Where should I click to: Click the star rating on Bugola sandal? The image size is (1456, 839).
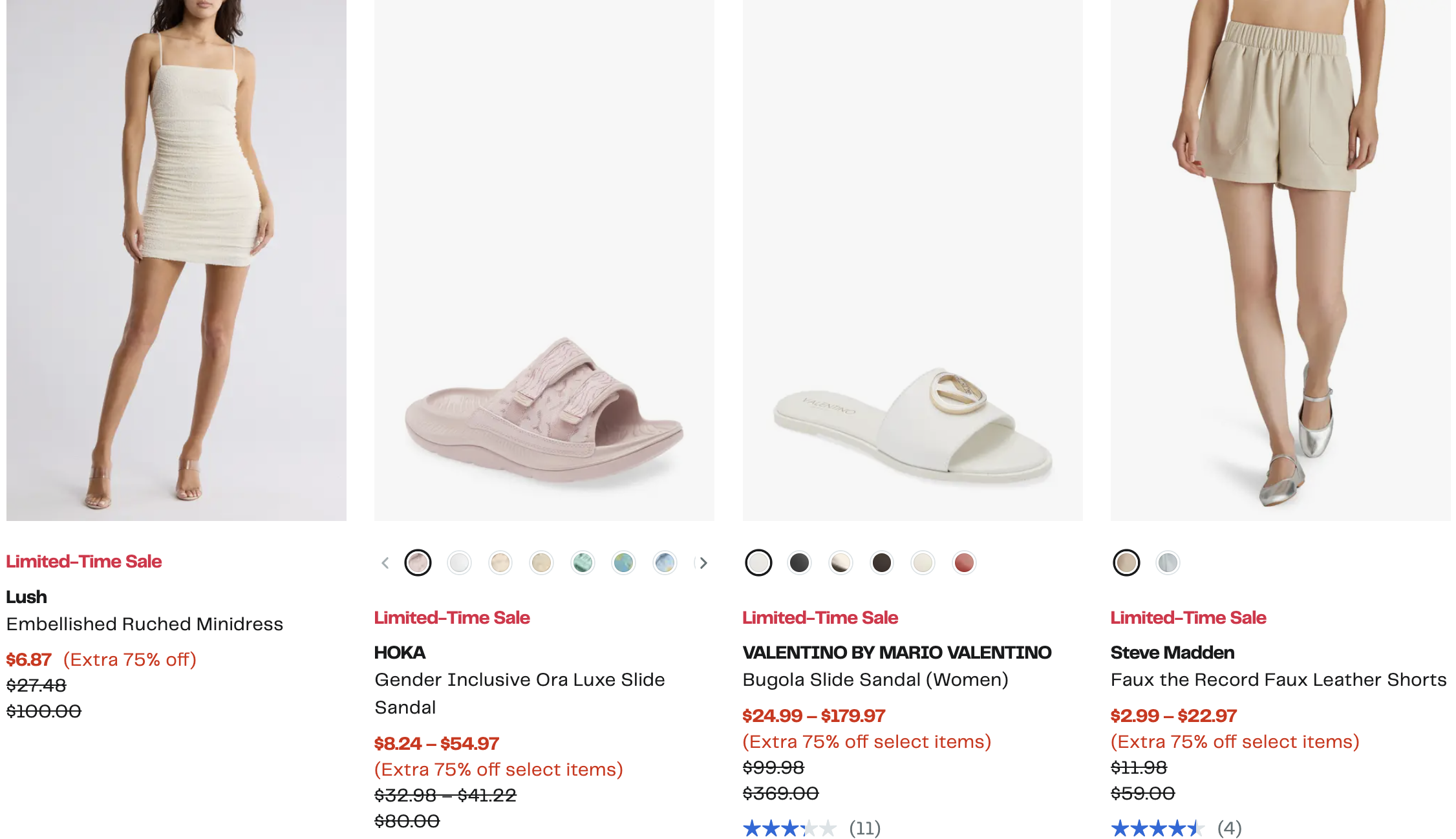(789, 828)
